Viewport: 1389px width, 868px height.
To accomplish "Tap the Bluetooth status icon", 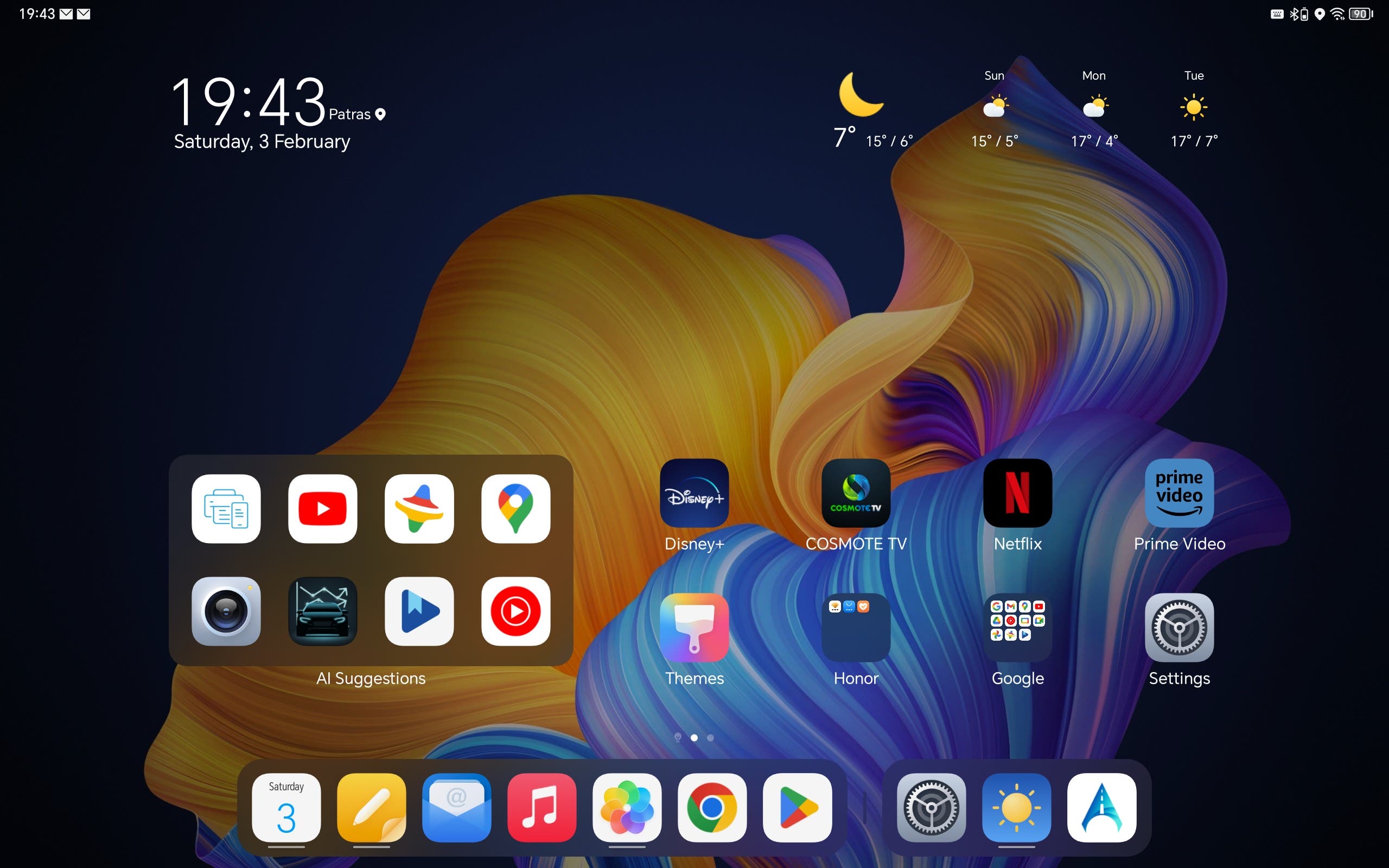I will pos(1299,14).
